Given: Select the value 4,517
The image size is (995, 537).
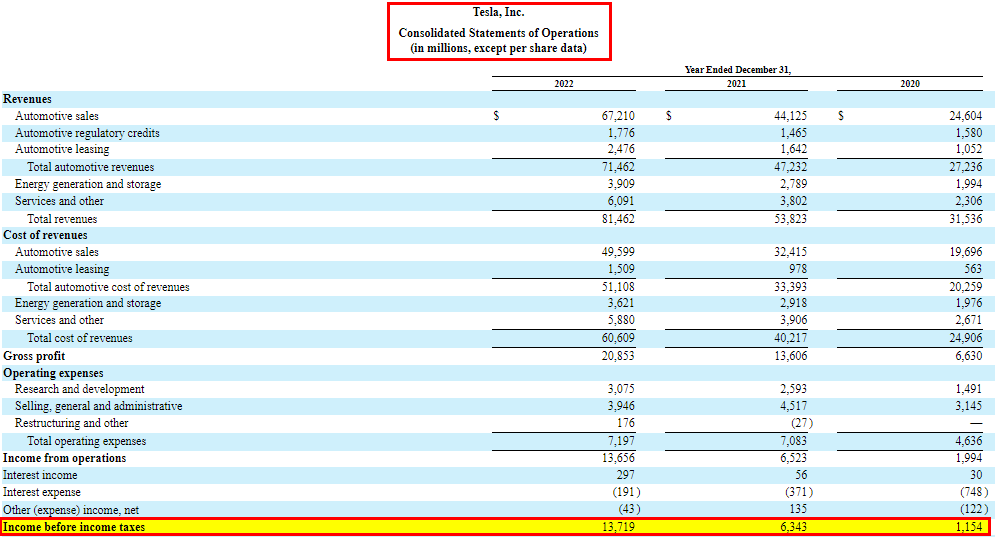Looking at the screenshot, I should (x=793, y=406).
